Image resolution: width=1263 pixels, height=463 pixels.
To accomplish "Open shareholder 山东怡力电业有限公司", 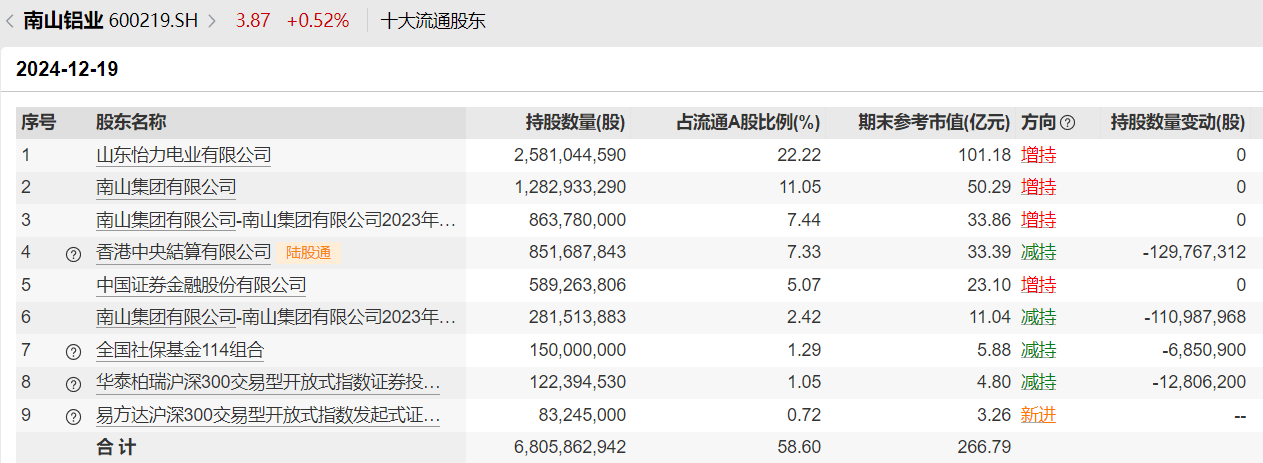I will [183, 155].
